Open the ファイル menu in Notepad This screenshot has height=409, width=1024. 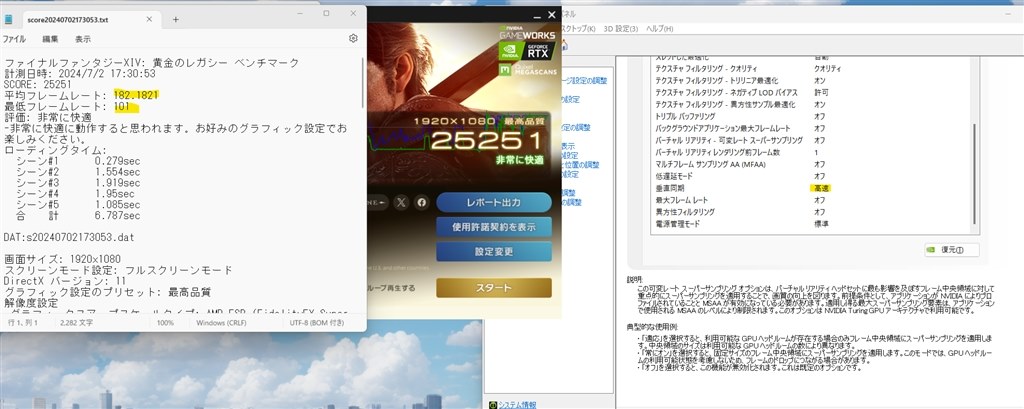pos(14,39)
